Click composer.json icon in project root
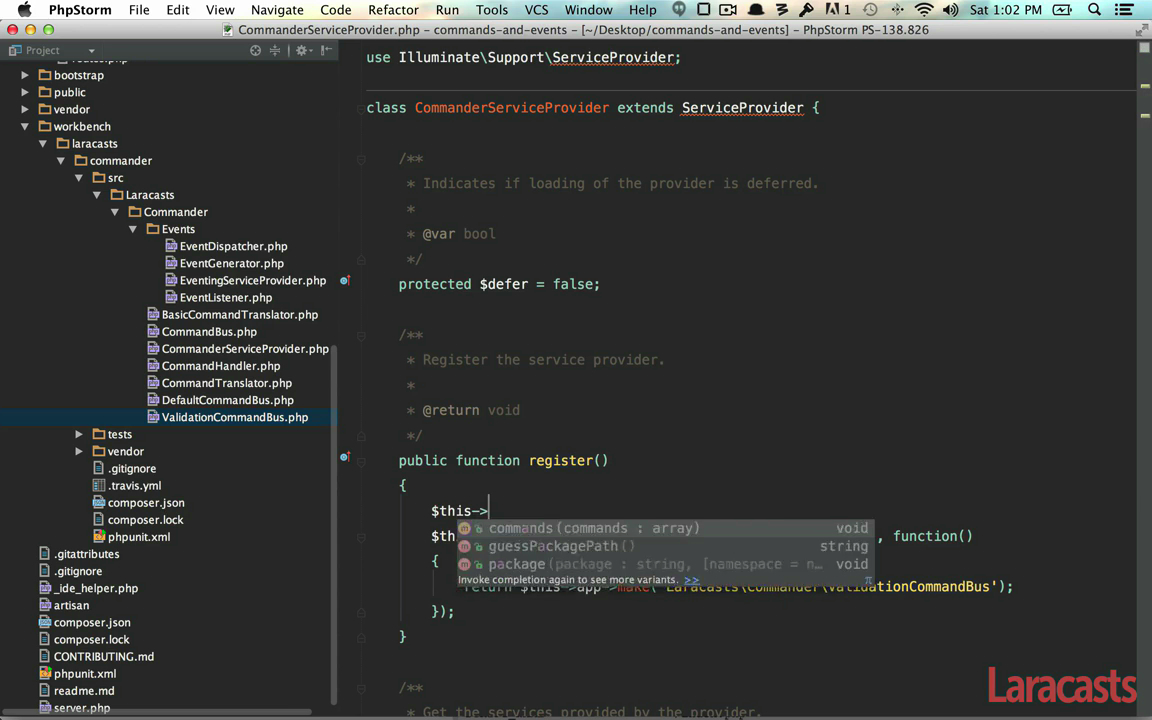This screenshot has height=720, width=1152. pyautogui.click(x=45, y=622)
